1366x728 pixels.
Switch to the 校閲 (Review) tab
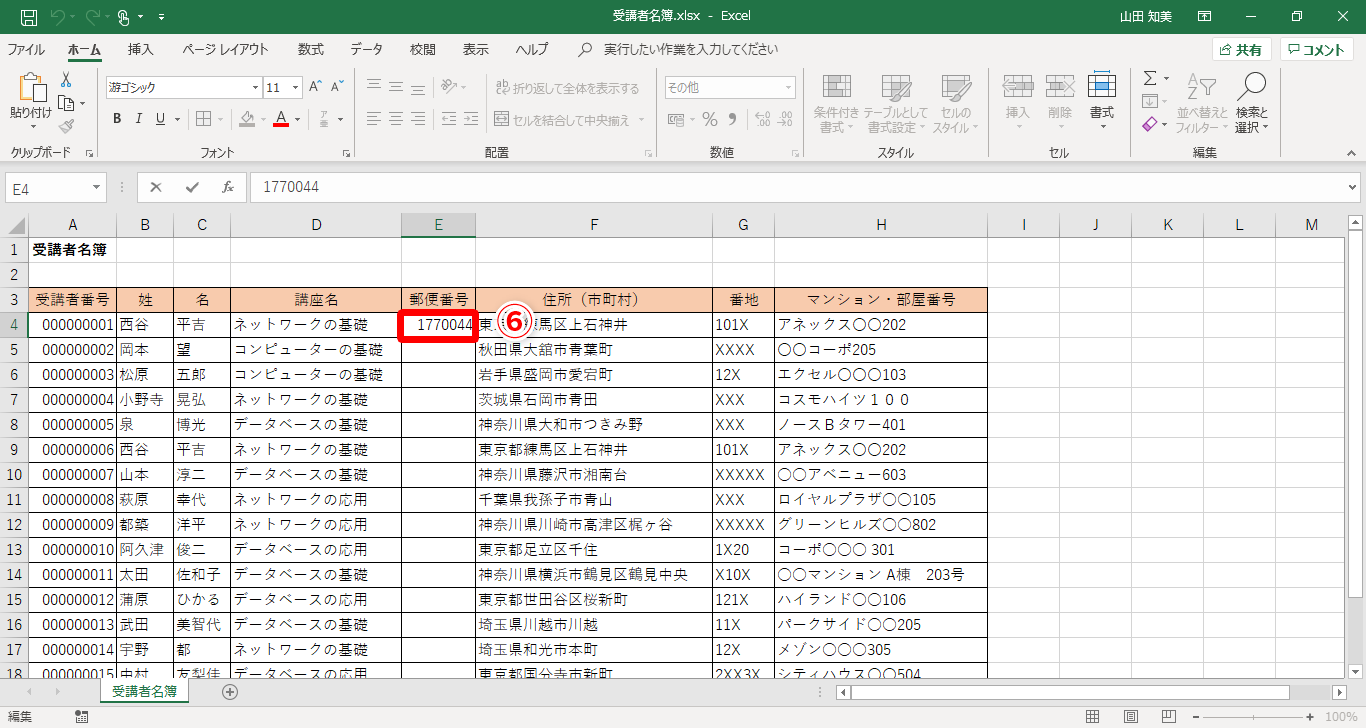tap(423, 49)
